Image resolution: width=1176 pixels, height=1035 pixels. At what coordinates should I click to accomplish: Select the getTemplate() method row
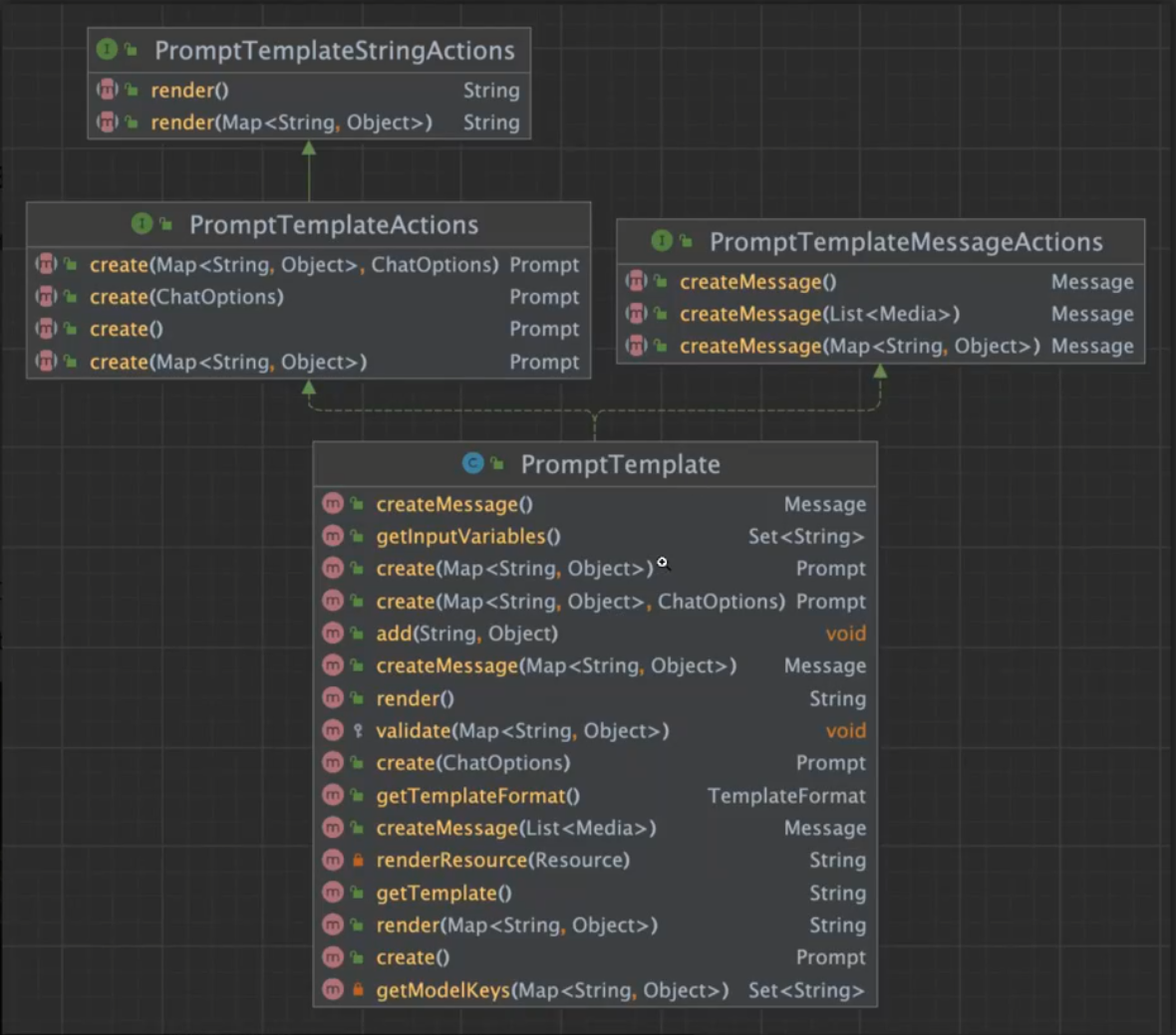443,893
